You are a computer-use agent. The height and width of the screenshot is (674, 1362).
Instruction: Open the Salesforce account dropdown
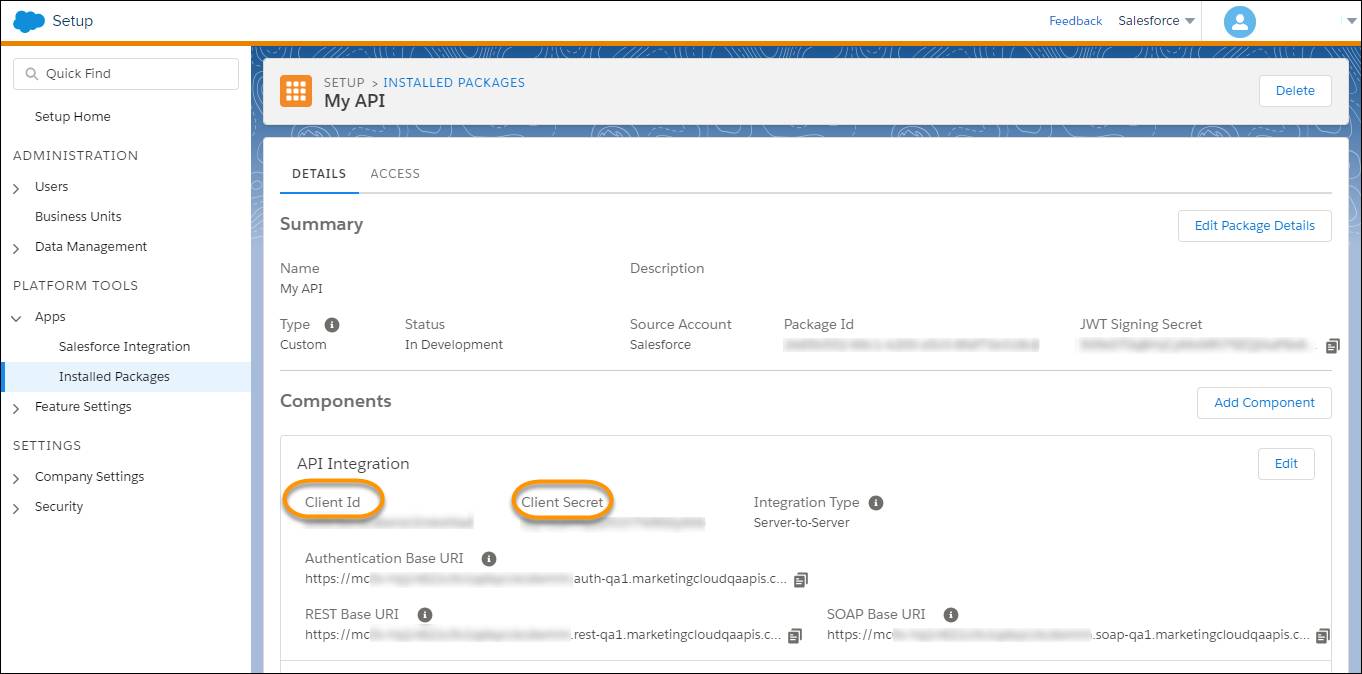[x=1156, y=21]
